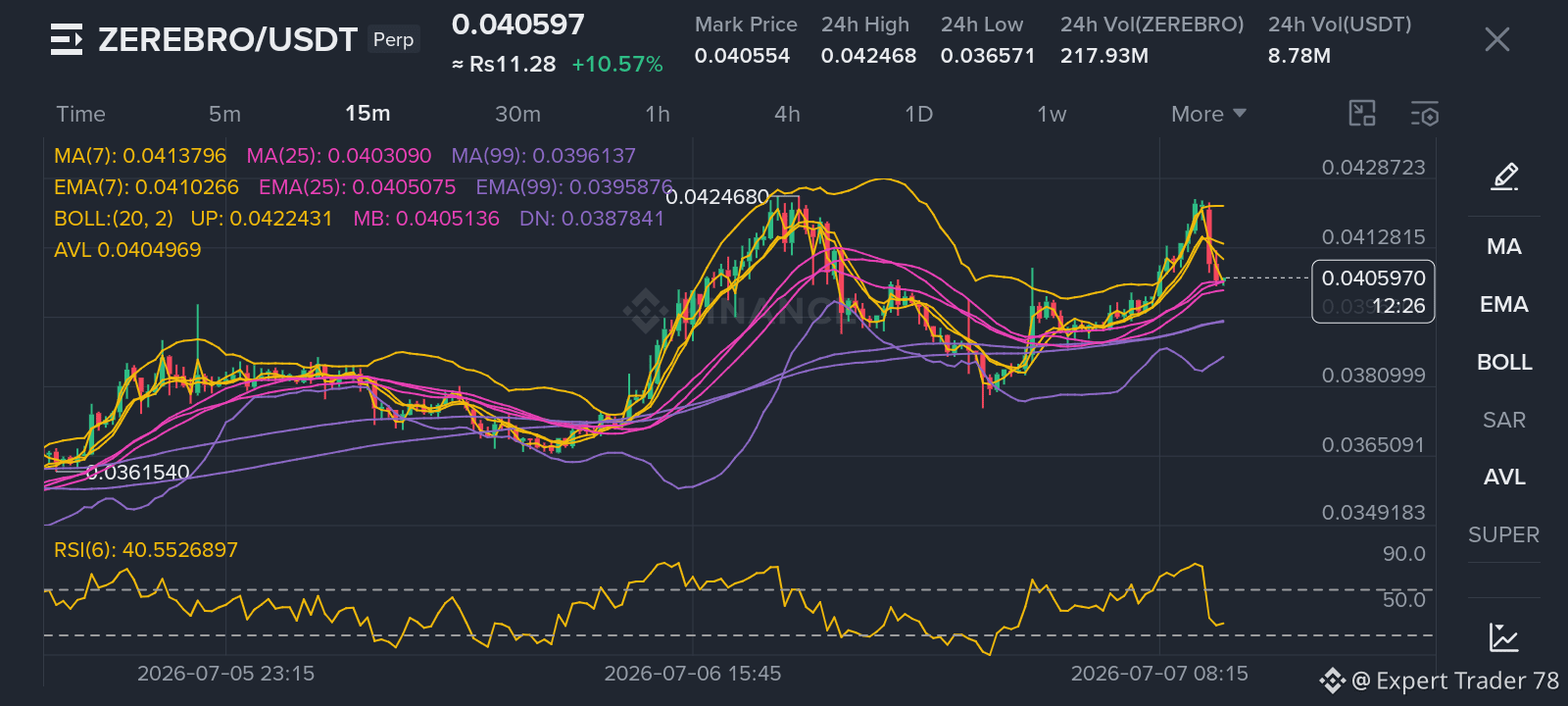This screenshot has width=1568, height=706.
Task: Click the 0.0412815 price axis label
Action: coord(1373,237)
